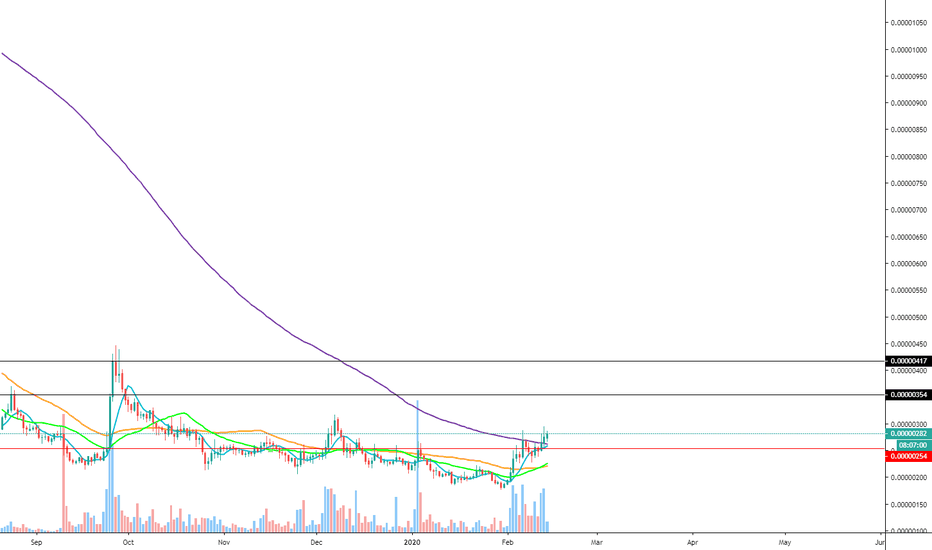
Task: Click the 0.00000750 price axis label
Action: coord(908,184)
